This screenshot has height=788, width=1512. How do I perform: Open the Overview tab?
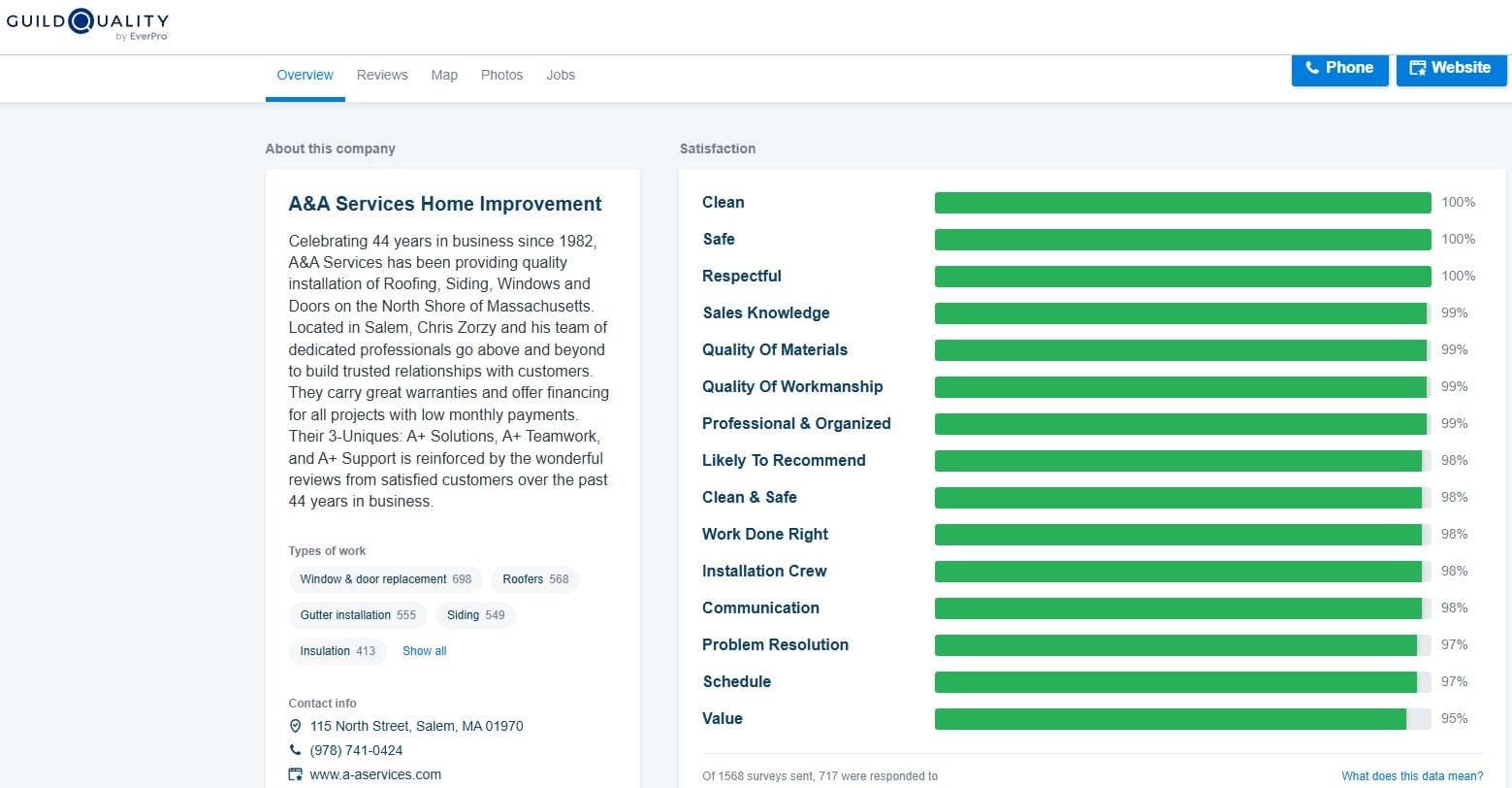[x=306, y=75]
